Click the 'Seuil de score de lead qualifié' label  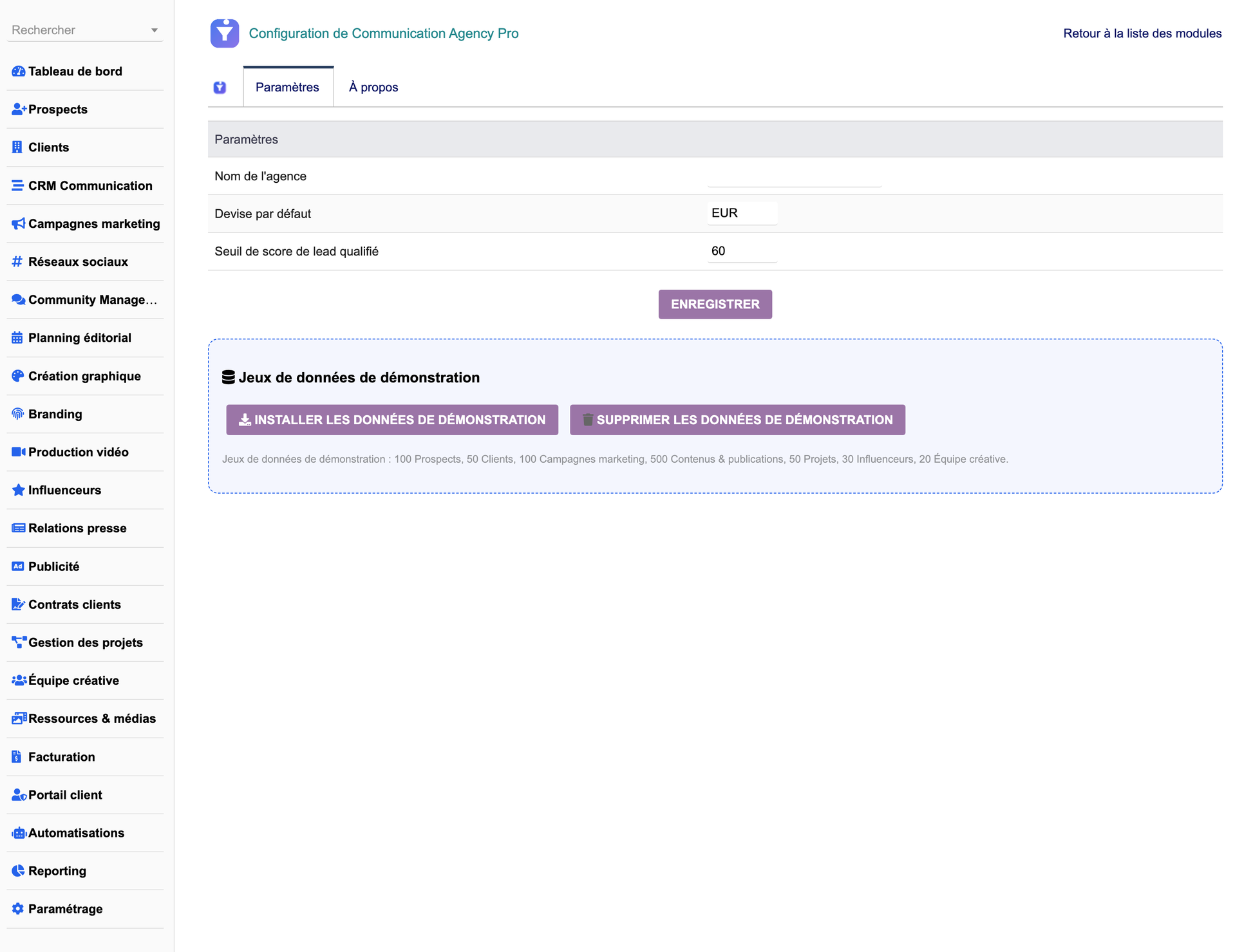(296, 252)
